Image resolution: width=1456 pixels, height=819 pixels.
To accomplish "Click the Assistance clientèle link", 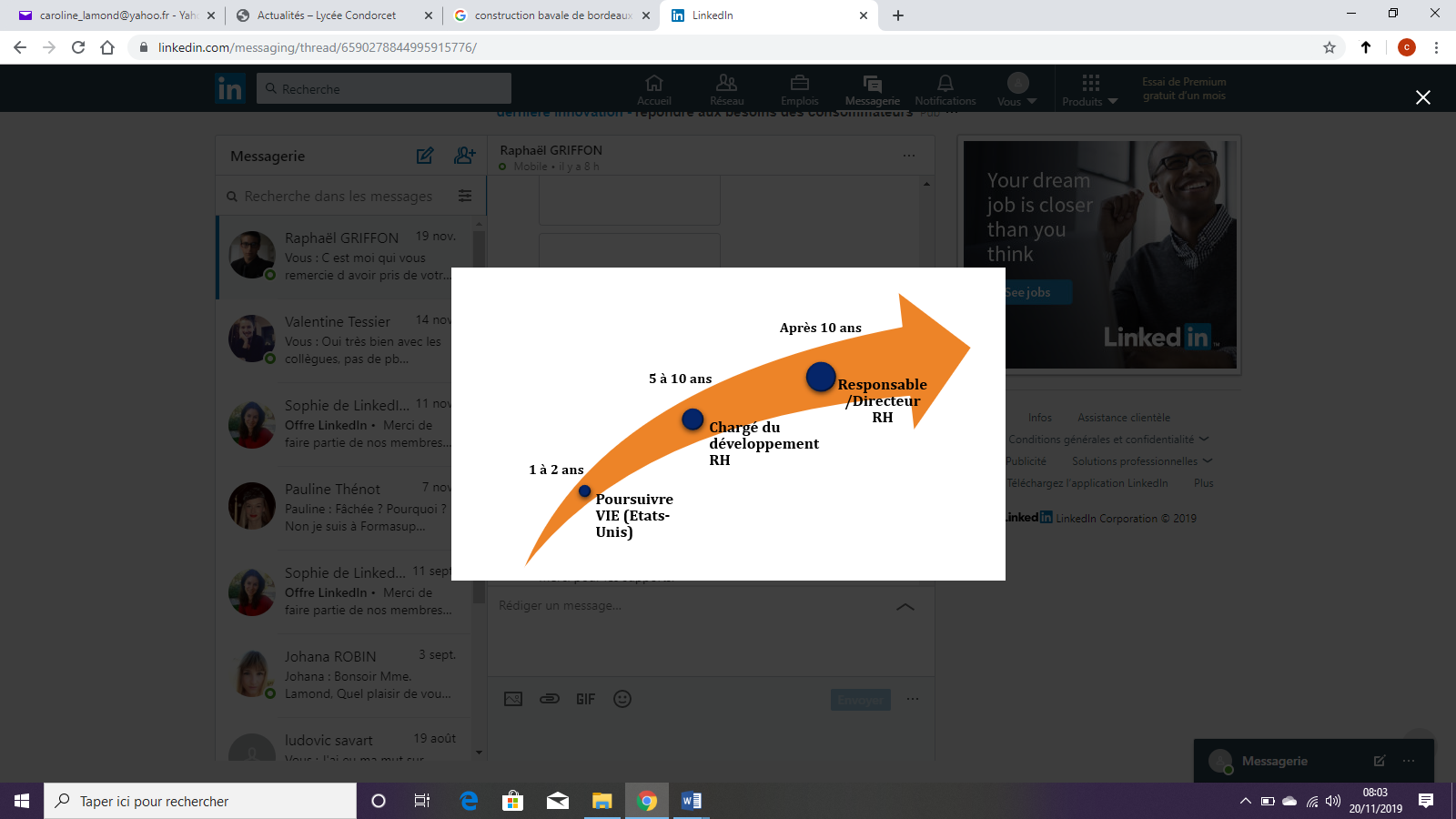I will click(1124, 418).
